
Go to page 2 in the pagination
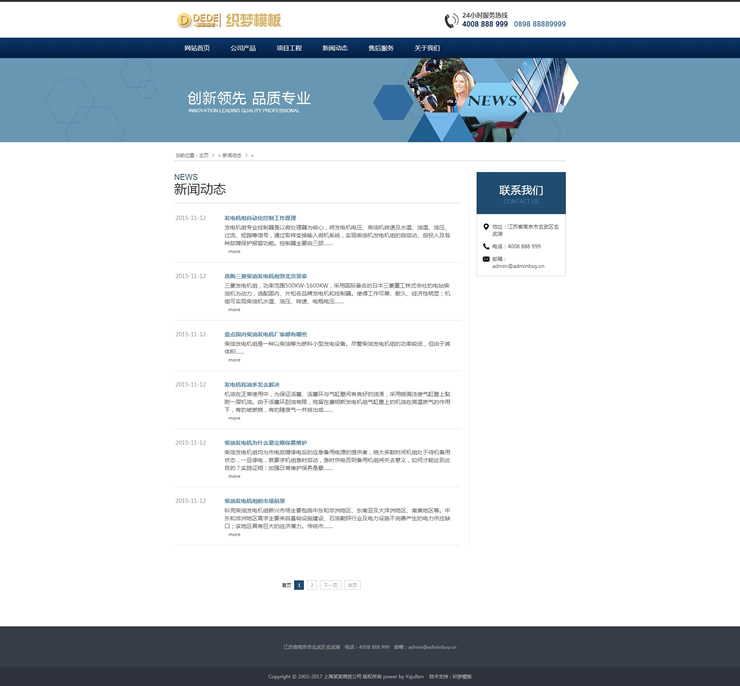(312, 585)
